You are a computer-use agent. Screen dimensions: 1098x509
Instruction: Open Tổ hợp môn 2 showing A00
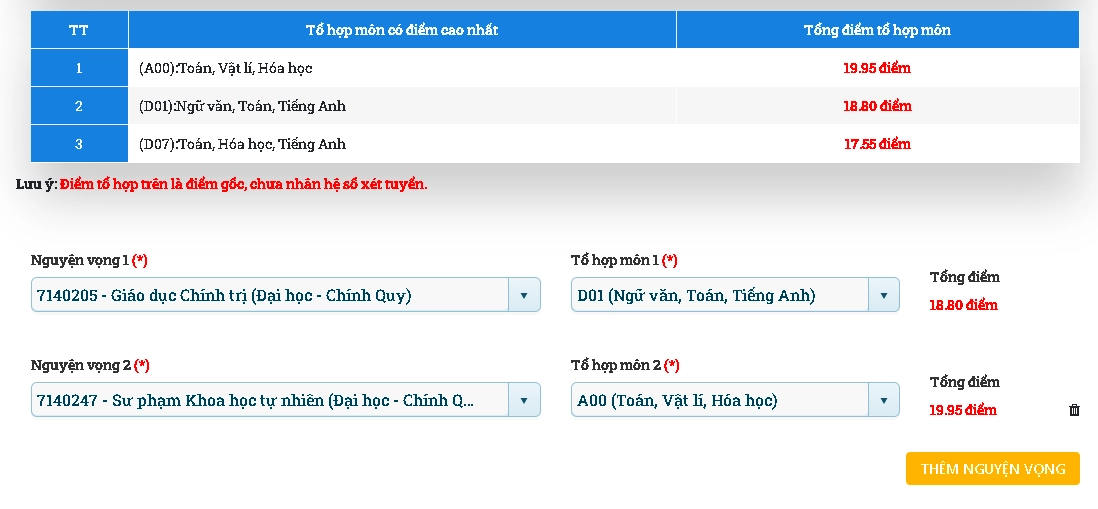[720, 400]
